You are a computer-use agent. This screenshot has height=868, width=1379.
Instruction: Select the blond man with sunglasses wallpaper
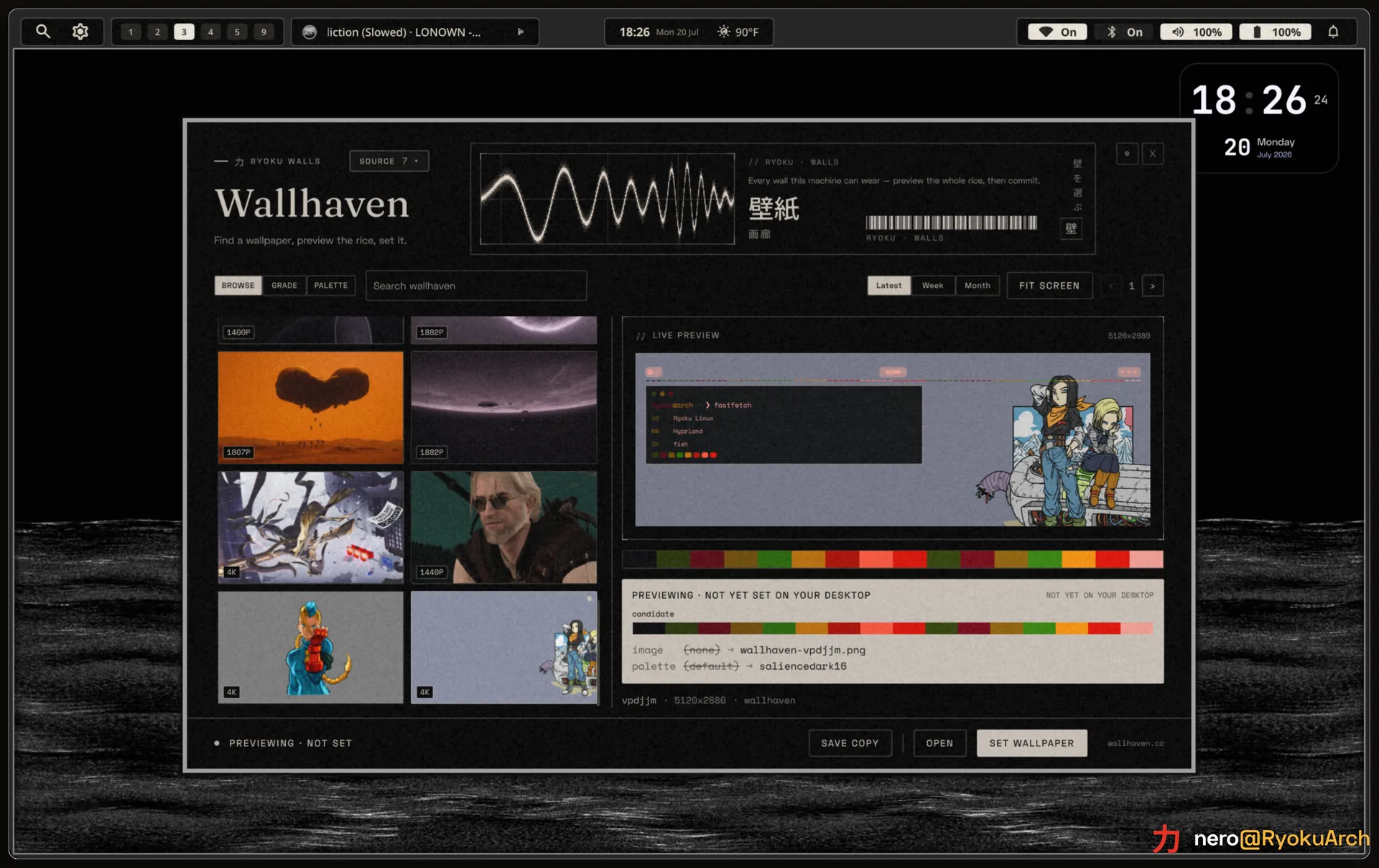point(504,527)
